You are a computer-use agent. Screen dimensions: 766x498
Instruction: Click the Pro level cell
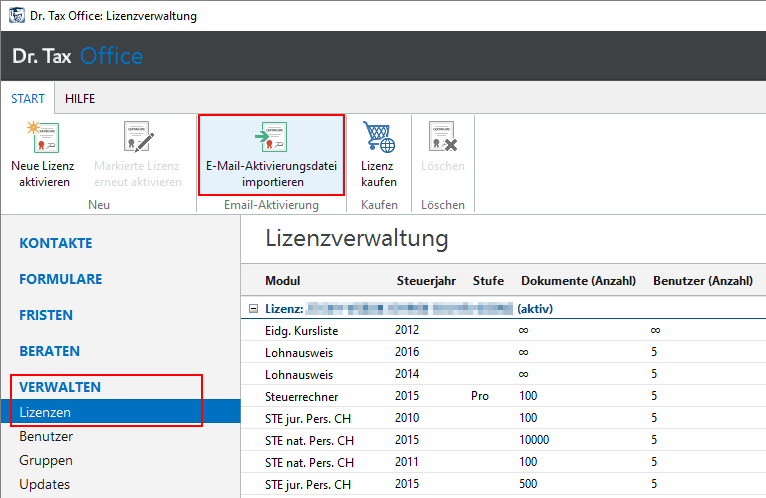480,396
